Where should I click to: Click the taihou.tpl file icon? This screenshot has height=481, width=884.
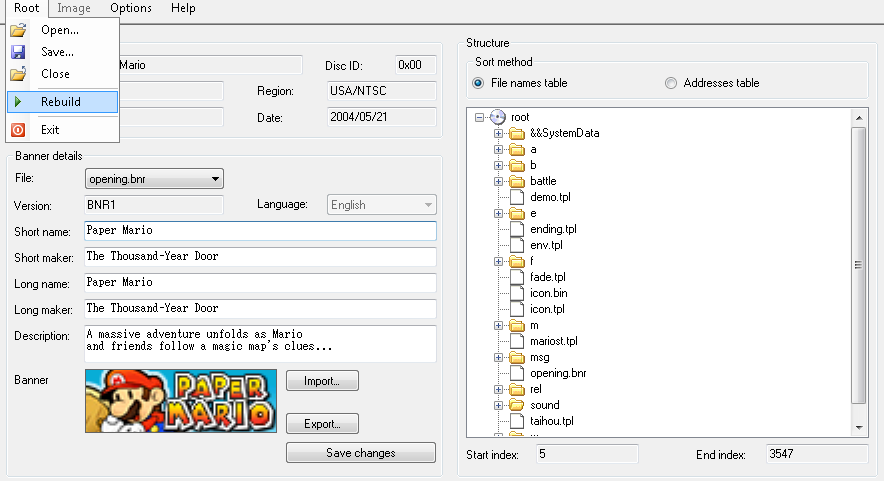point(517,421)
